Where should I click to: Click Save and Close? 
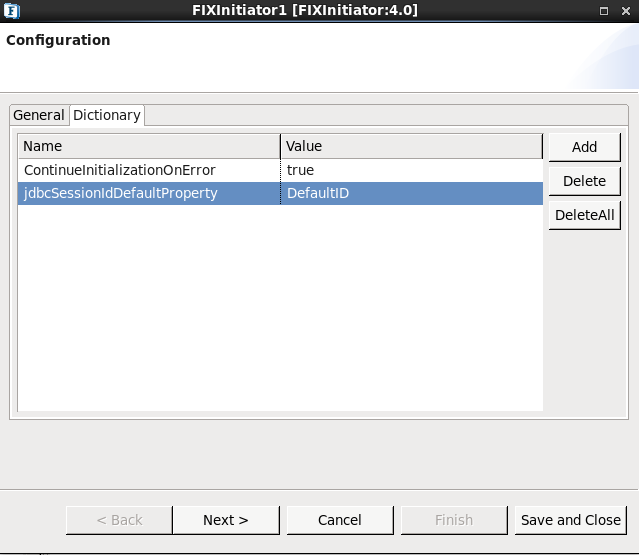tap(571, 520)
